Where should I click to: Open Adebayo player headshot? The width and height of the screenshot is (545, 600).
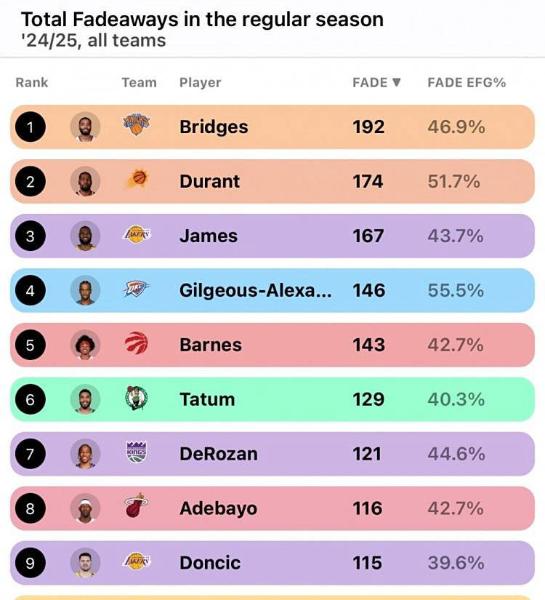click(85, 509)
